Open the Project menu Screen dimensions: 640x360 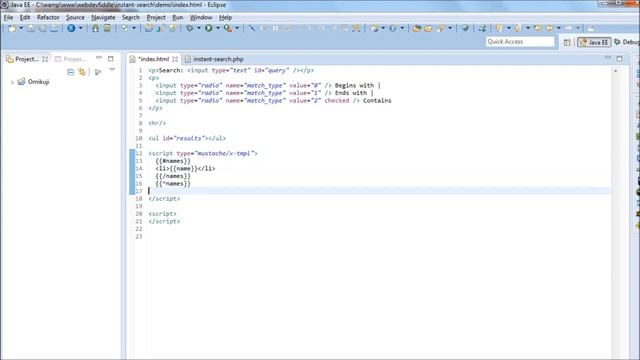tap(156, 18)
